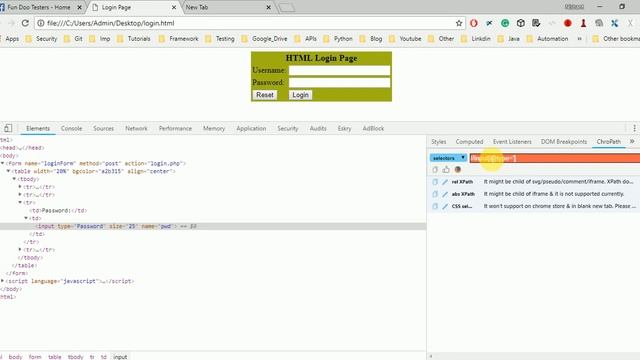Click the Reset button on login form
Screen dimensions: 640x360
(265, 95)
